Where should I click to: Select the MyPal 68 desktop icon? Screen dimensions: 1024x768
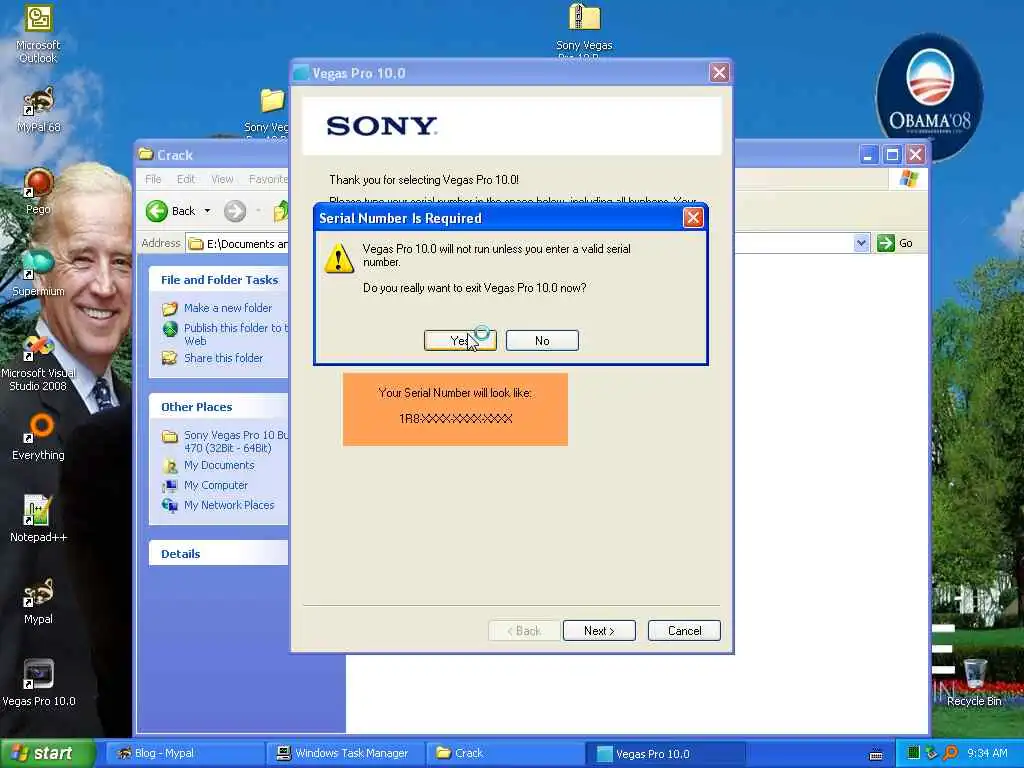[x=38, y=110]
